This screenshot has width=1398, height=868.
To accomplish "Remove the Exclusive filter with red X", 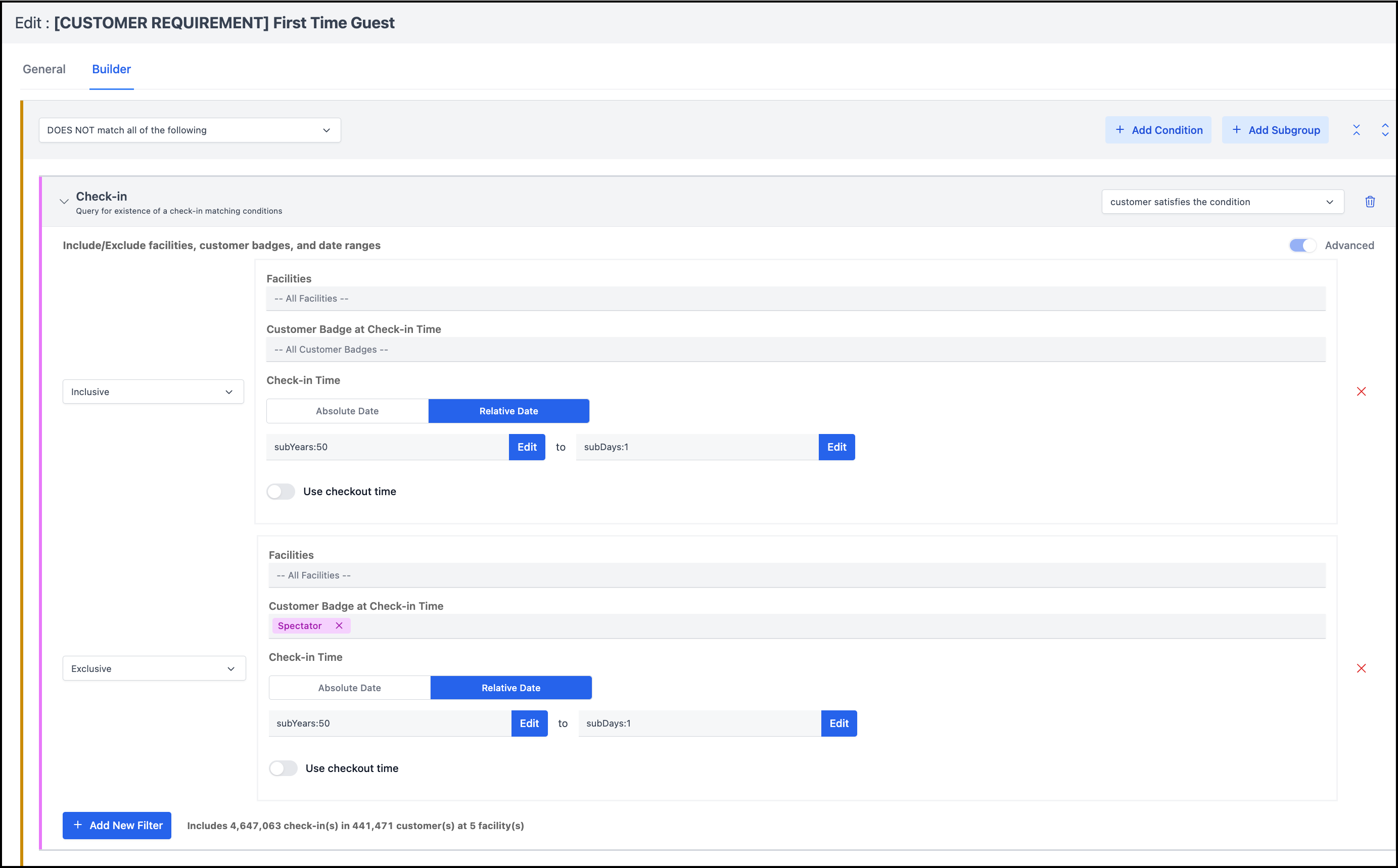I will (x=1361, y=668).
